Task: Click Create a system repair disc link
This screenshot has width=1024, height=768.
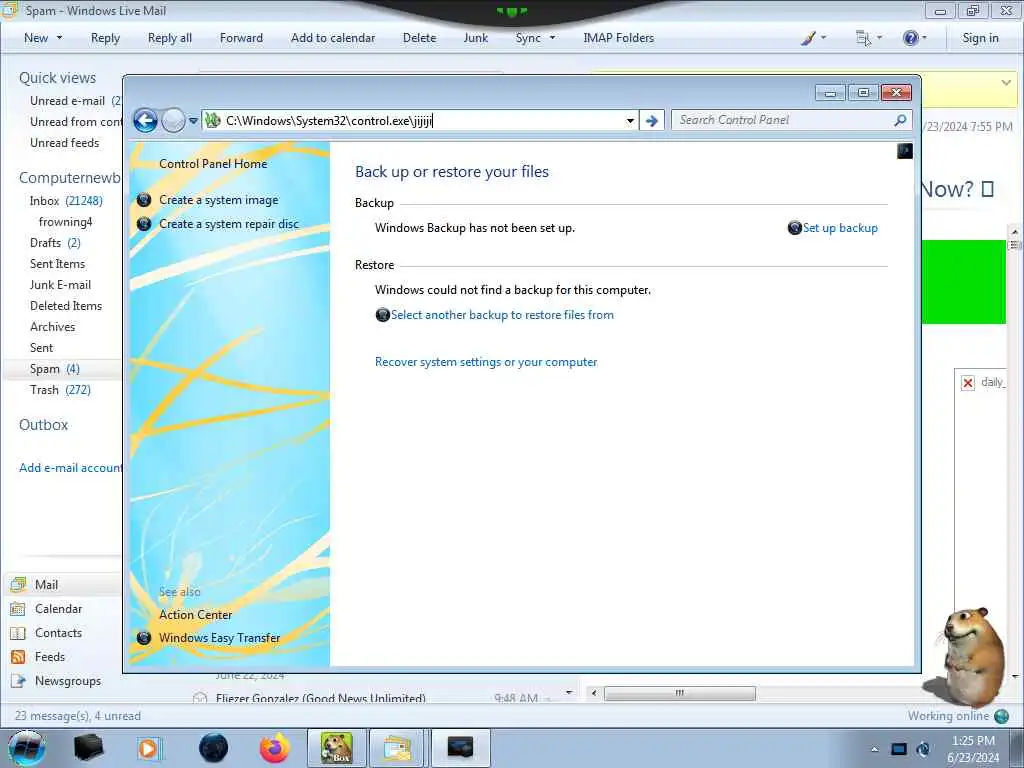Action: [229, 224]
